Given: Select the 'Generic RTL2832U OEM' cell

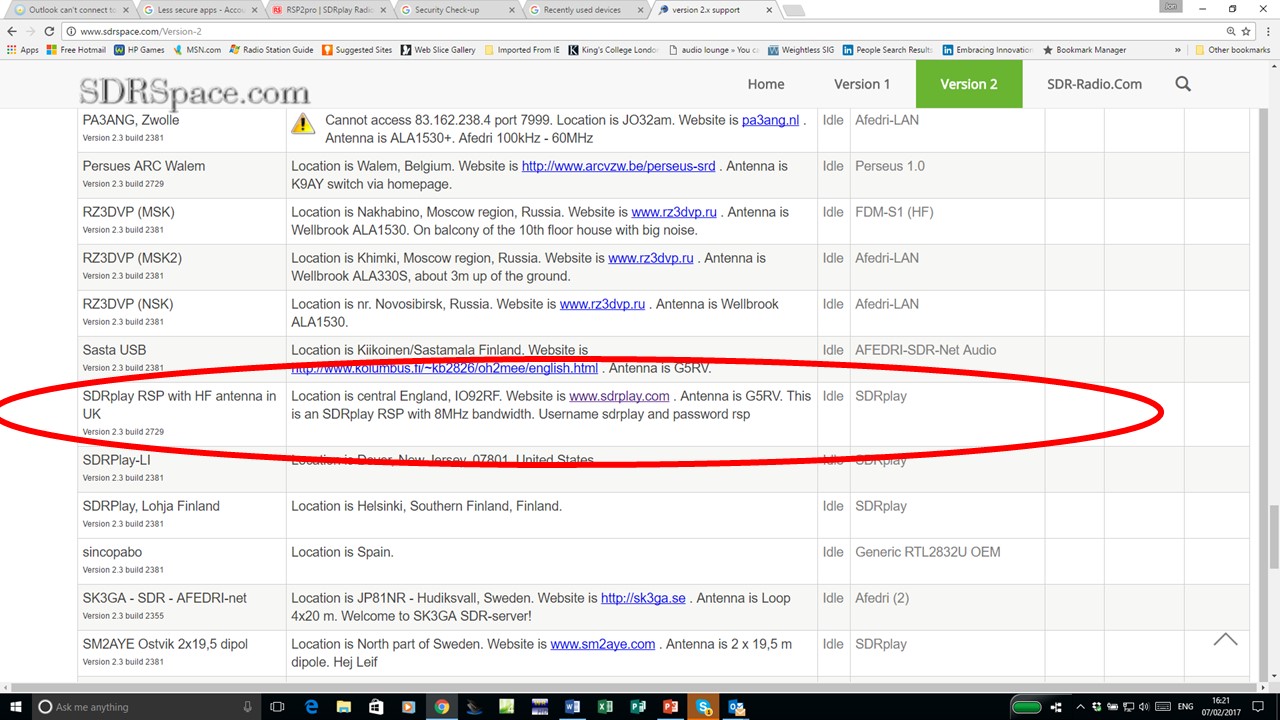Looking at the screenshot, I should tap(947, 561).
